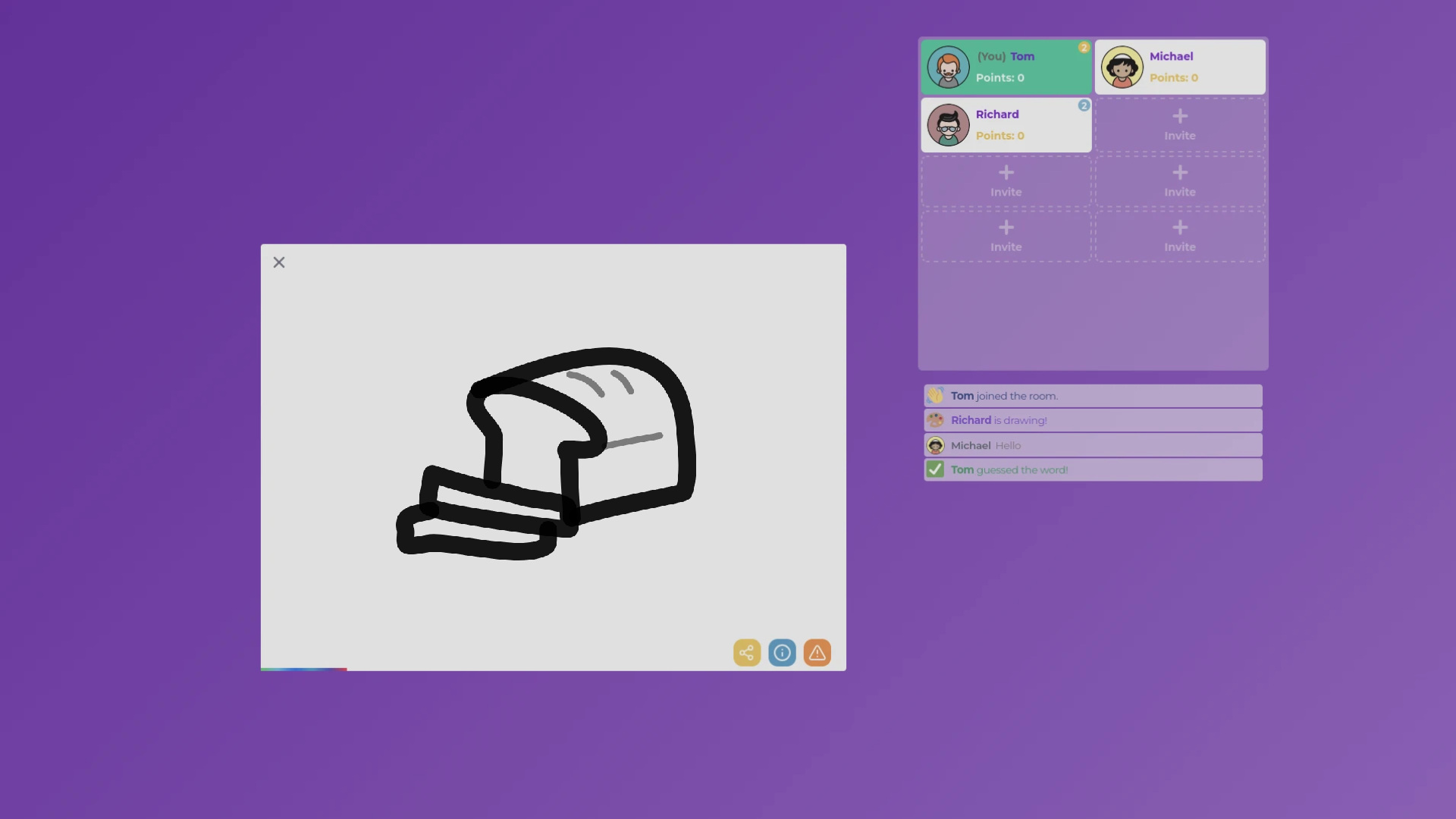Click the blue 2 badge on Richard's card
The width and height of the screenshot is (1456, 819).
[x=1084, y=106]
